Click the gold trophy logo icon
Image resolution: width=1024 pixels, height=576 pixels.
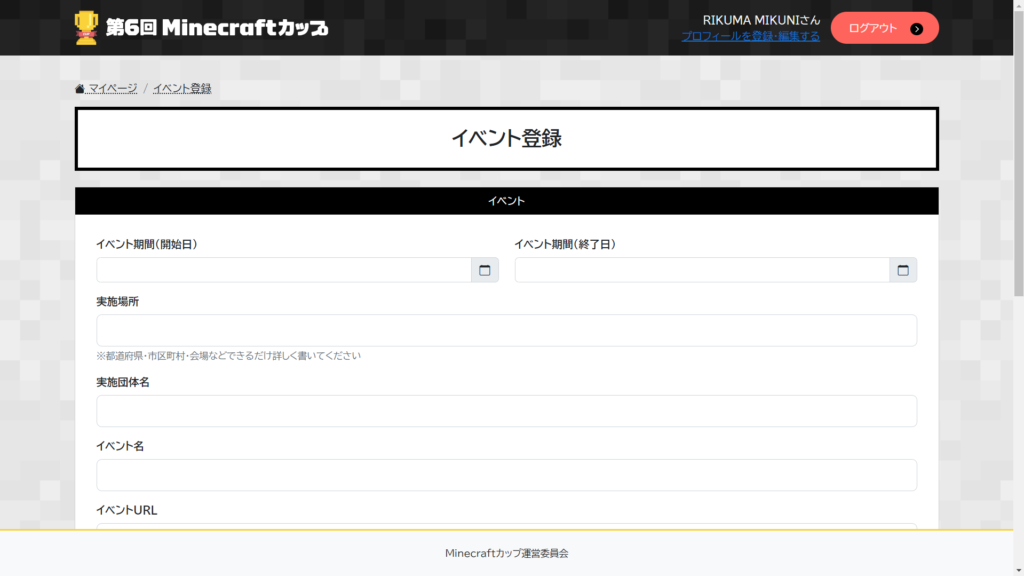(x=86, y=28)
